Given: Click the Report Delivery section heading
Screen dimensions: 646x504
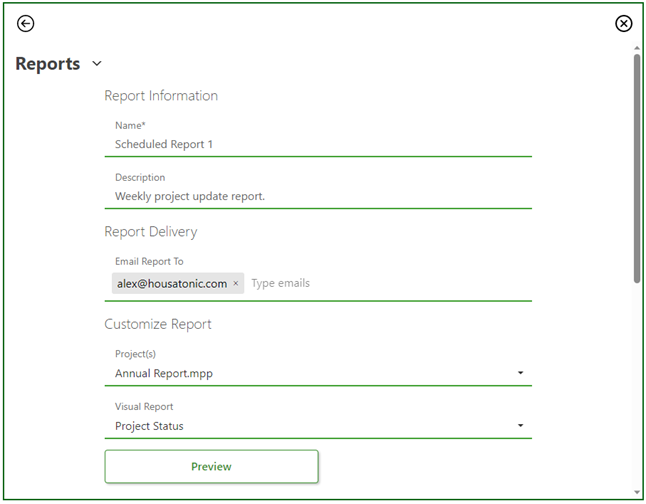Looking at the screenshot, I should click(151, 232).
